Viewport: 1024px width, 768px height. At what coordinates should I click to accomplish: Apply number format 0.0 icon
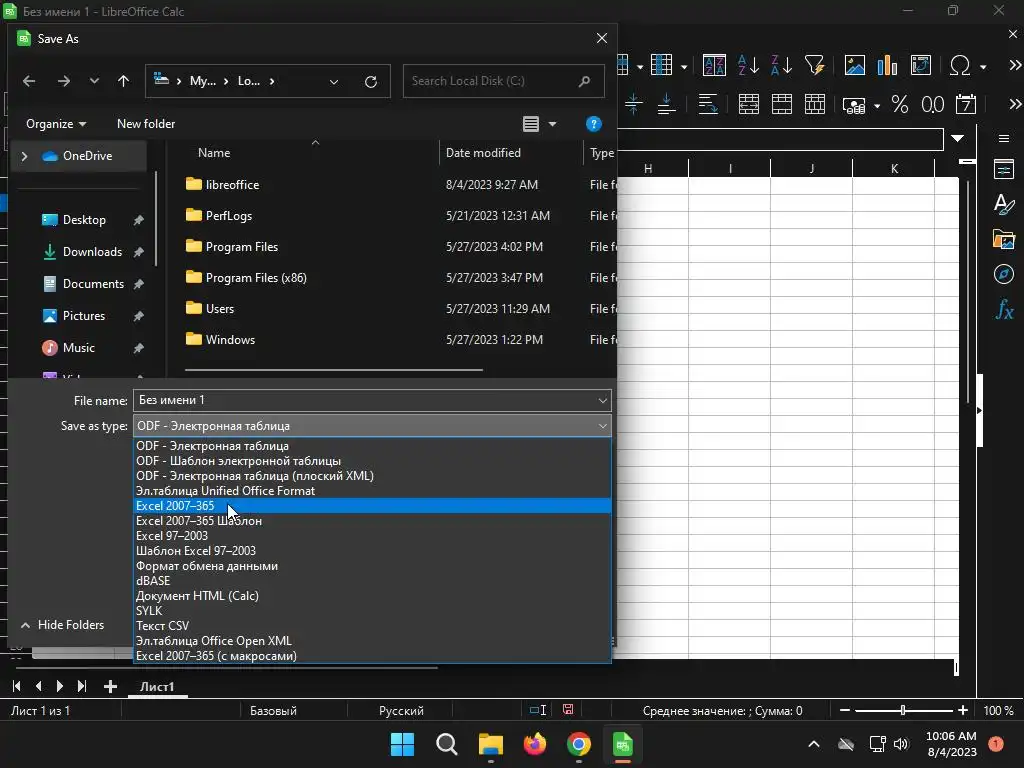pyautogui.click(x=933, y=104)
